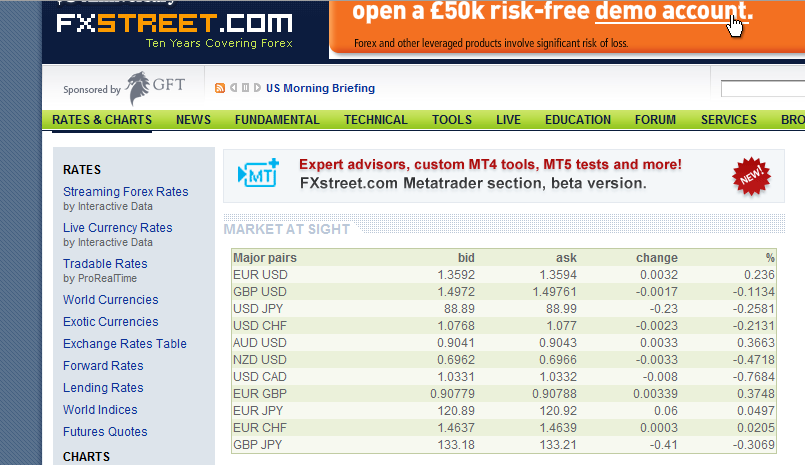
Task: Click the search input field
Action: tap(763, 89)
